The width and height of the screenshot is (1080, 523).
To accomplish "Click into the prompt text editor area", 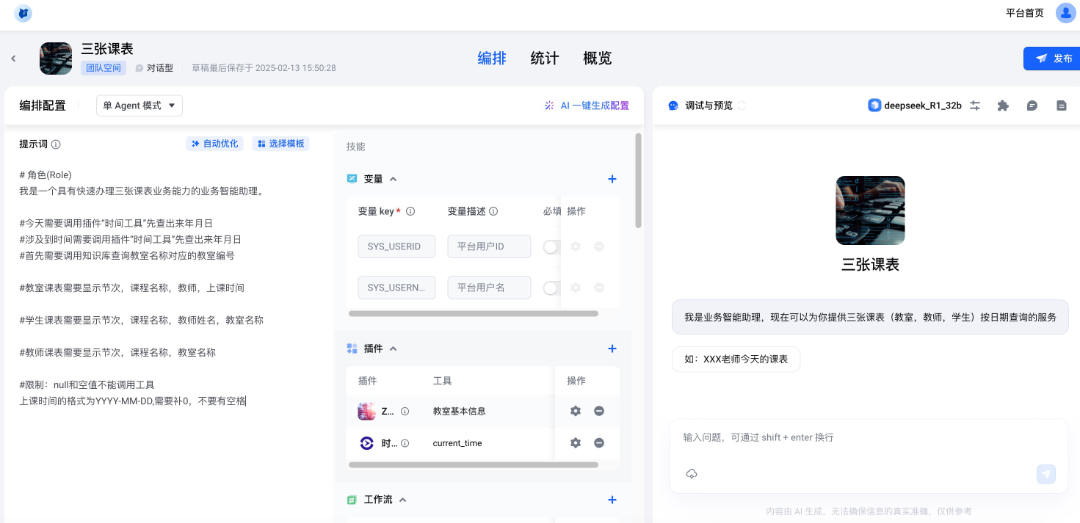I will (165, 289).
